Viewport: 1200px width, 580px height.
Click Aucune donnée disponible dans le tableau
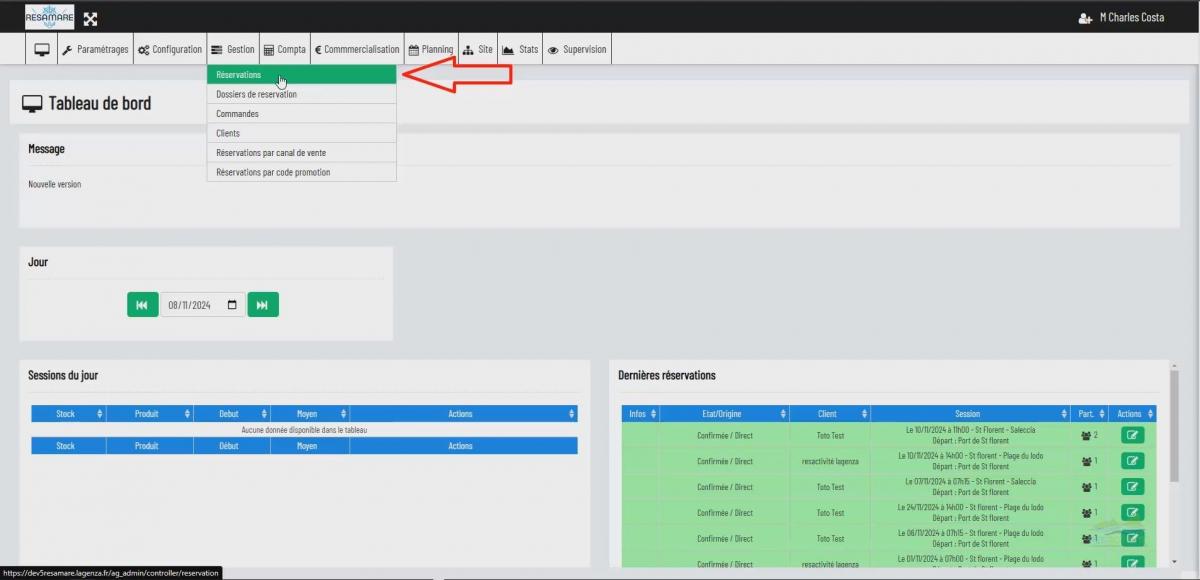(304, 430)
